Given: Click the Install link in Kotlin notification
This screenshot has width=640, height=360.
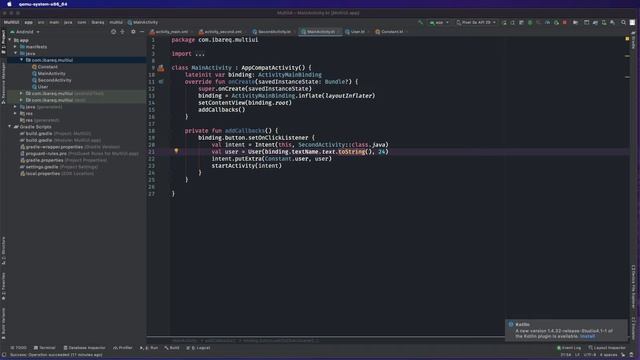Looking at the screenshot, I should 587,336.
